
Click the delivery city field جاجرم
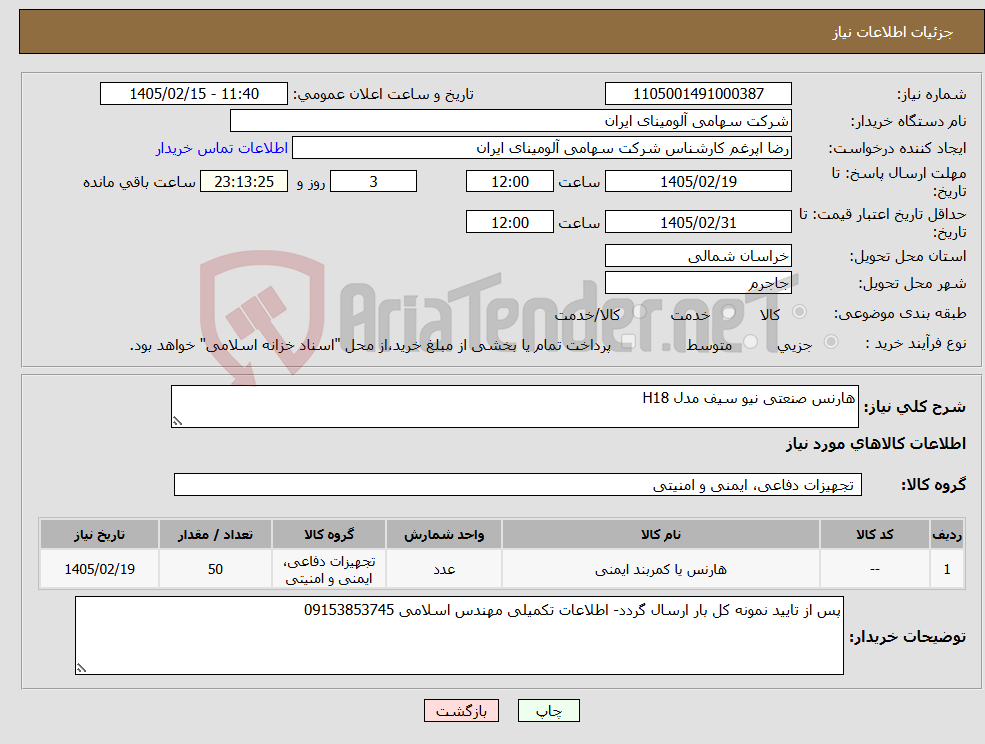pos(698,283)
